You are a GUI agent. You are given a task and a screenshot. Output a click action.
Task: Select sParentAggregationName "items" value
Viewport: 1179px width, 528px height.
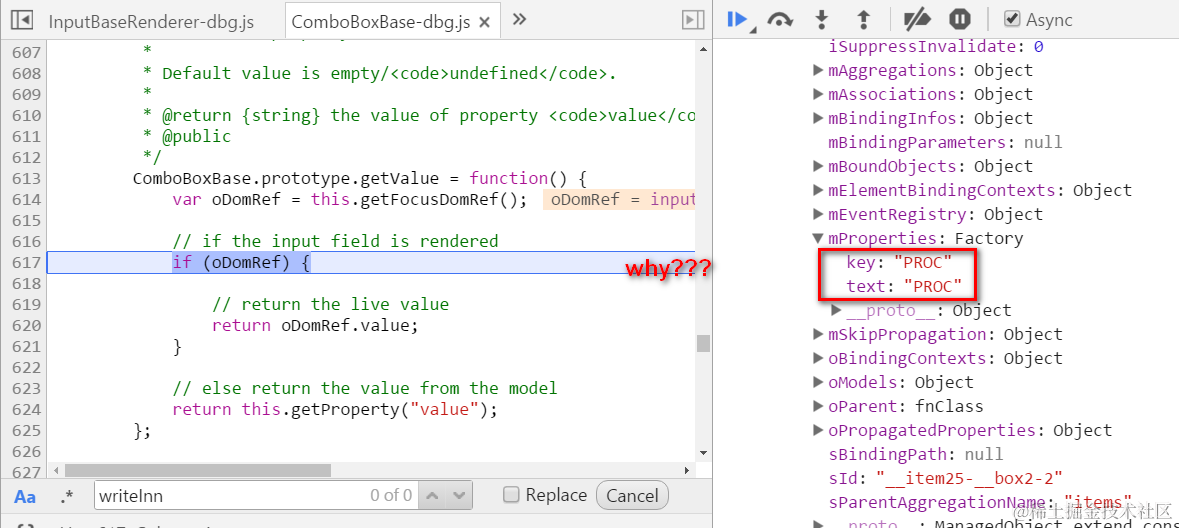[1099, 502]
